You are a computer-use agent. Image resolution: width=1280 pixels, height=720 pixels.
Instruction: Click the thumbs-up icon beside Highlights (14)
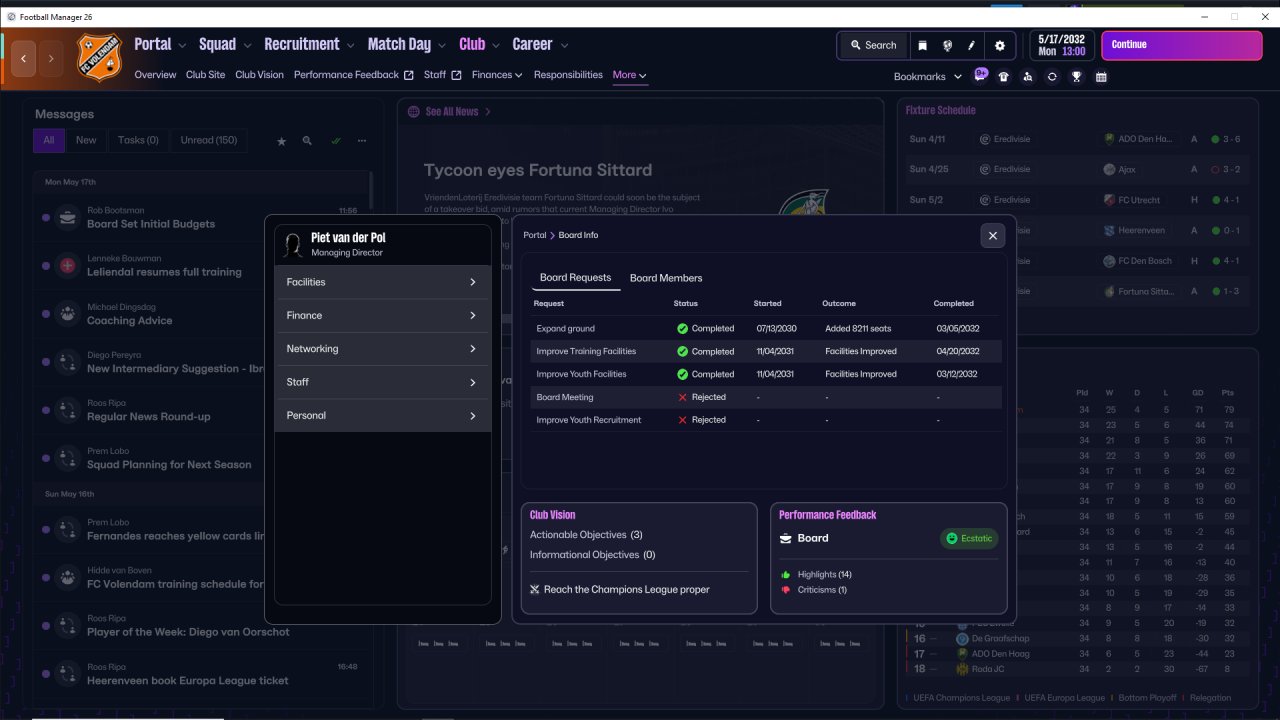click(786, 575)
